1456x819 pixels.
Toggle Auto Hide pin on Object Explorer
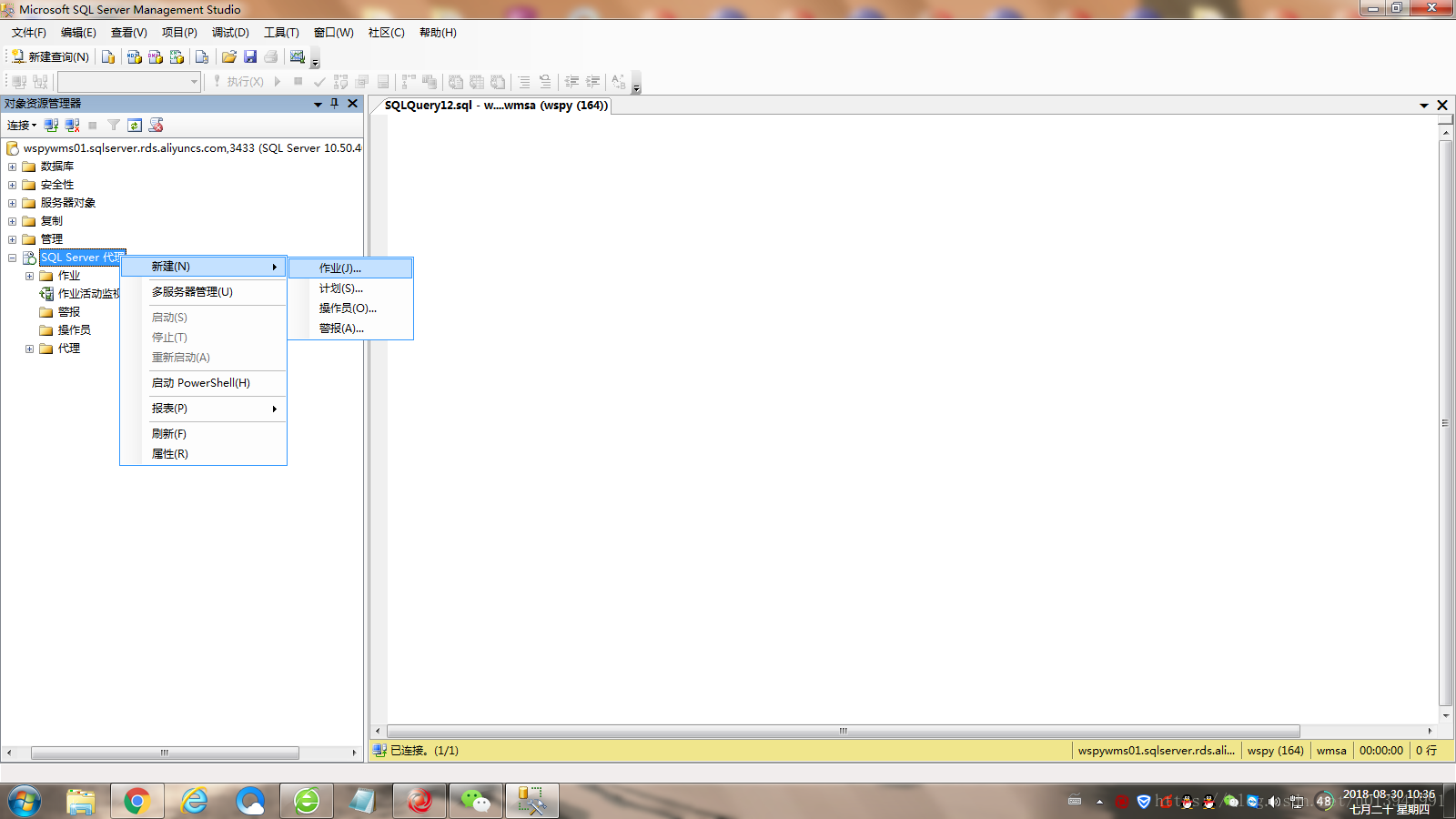click(x=334, y=104)
